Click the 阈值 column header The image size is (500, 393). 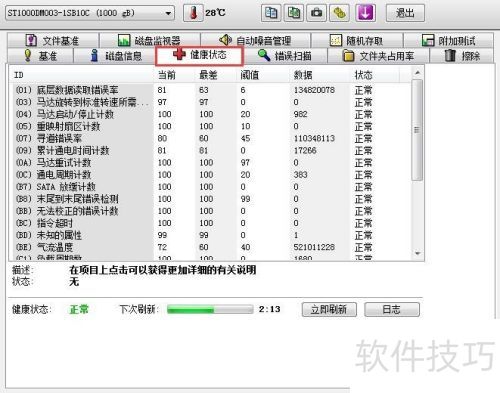tap(263, 75)
